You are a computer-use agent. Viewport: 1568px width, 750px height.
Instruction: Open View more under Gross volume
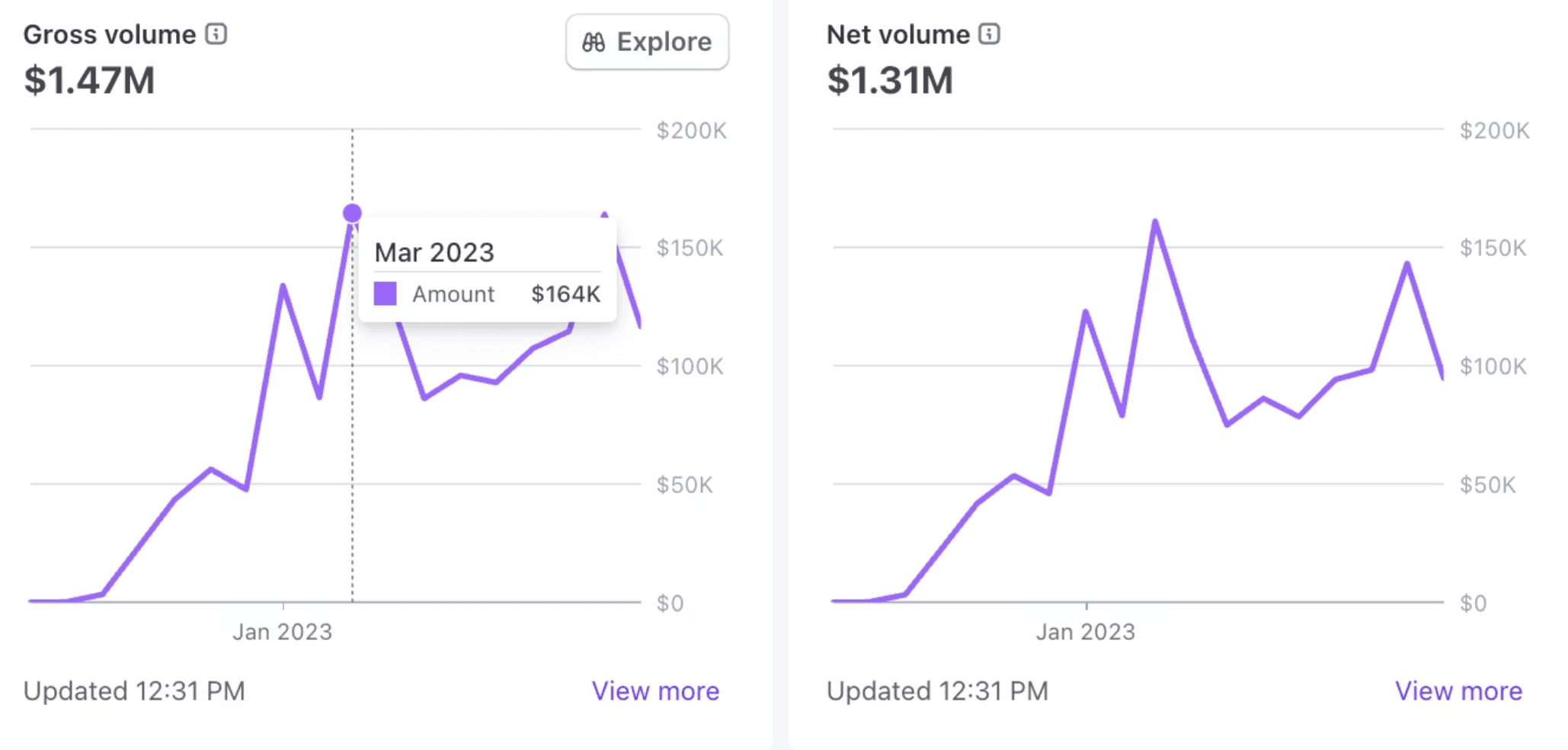pyautogui.click(x=655, y=691)
